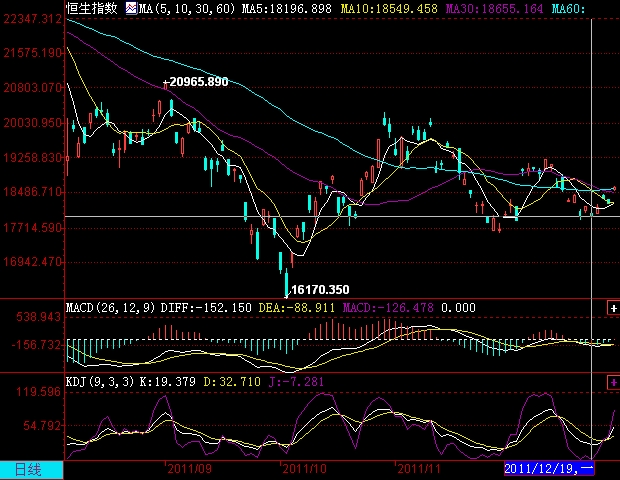This screenshot has width=620, height=480.
Task: Click the 20803.070 price axis label
Action: (32, 87)
